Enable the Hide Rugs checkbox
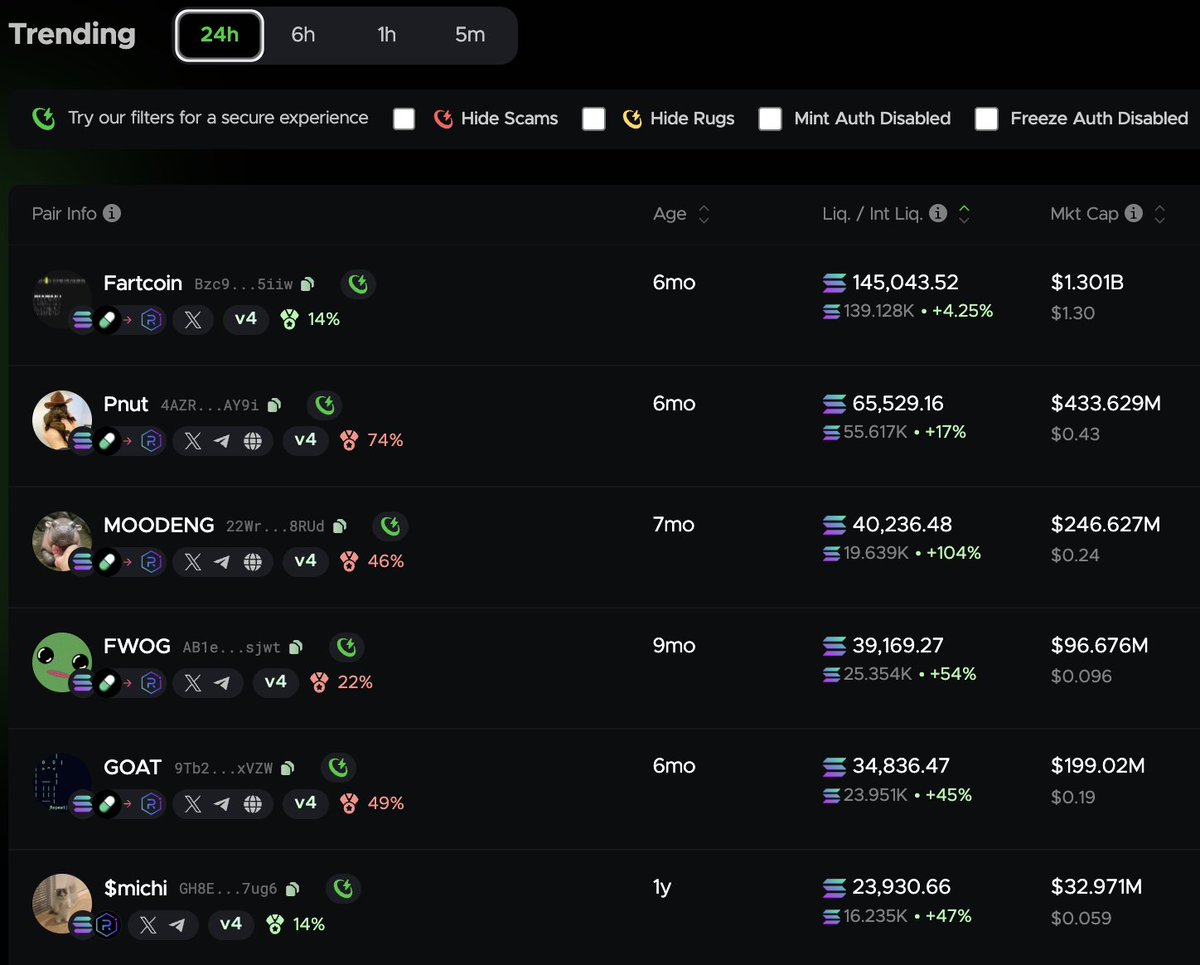The image size is (1200, 965). click(x=594, y=118)
